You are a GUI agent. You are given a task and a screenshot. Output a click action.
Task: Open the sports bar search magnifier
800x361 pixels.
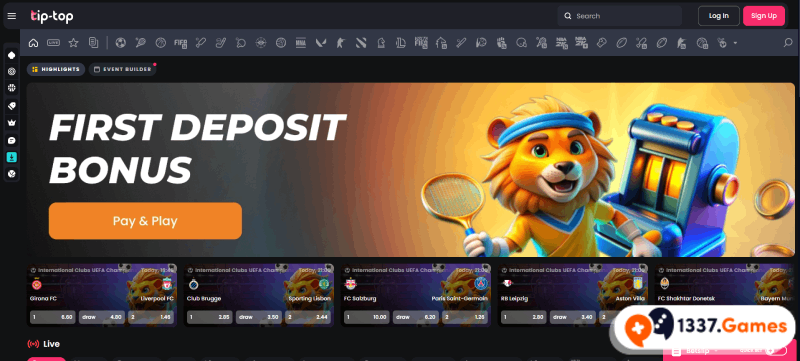(788, 43)
